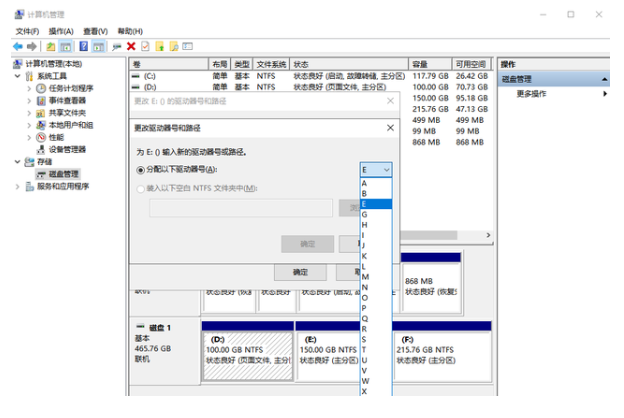624x418 pixels.
Task: Expand the 事件查看器 node
Action: (x=29, y=101)
